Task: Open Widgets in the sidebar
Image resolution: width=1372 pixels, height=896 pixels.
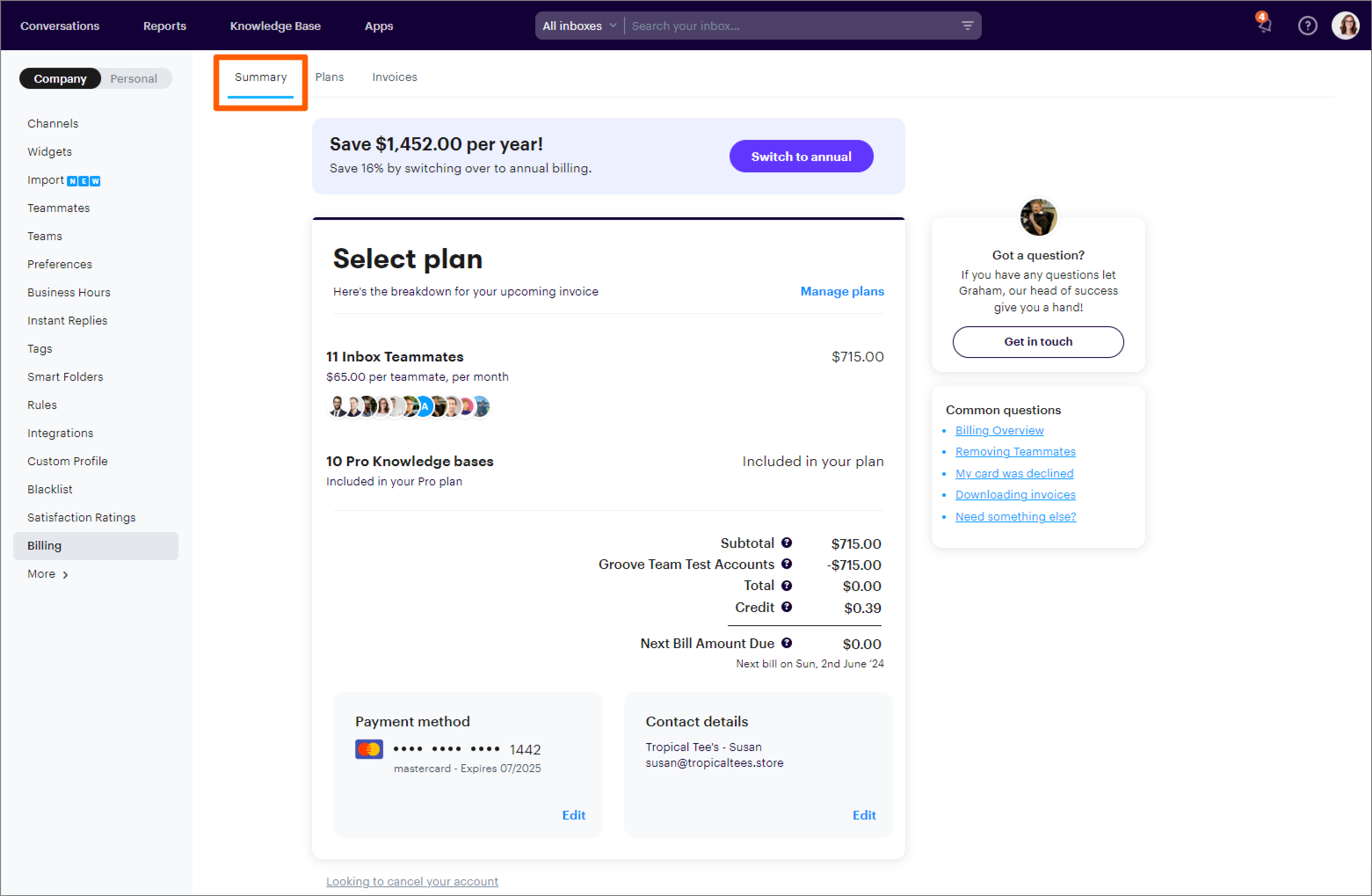Action: (49, 151)
